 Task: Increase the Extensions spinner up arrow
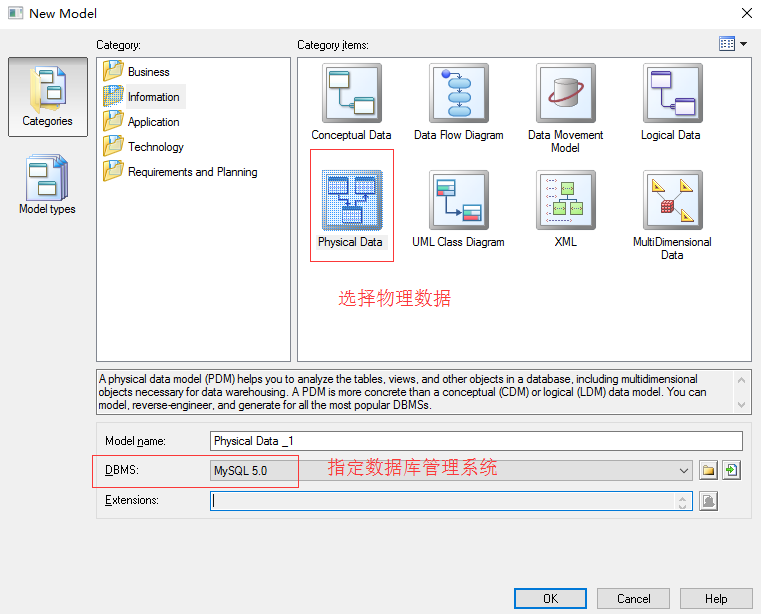[682, 497]
